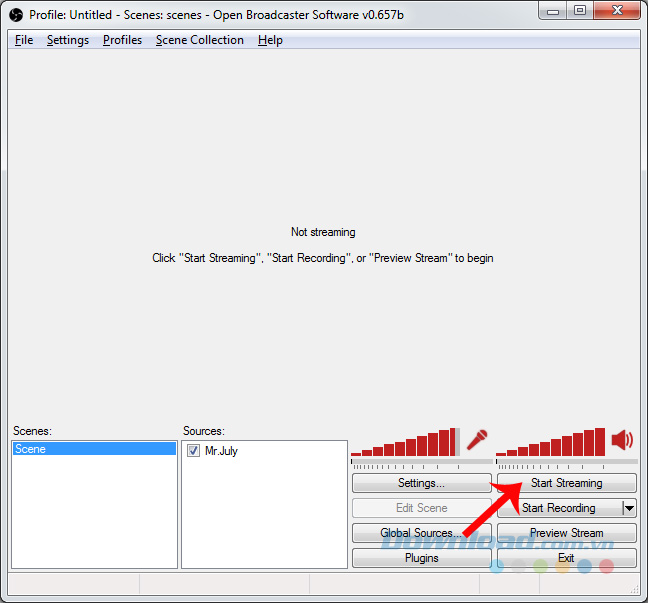Open the Scene Collection menu
Image resolution: width=648 pixels, height=603 pixels.
[200, 40]
